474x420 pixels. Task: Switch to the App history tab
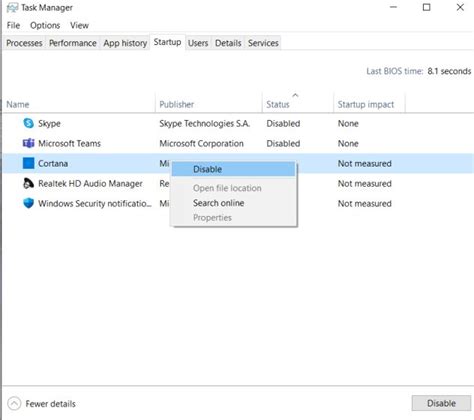[125, 43]
